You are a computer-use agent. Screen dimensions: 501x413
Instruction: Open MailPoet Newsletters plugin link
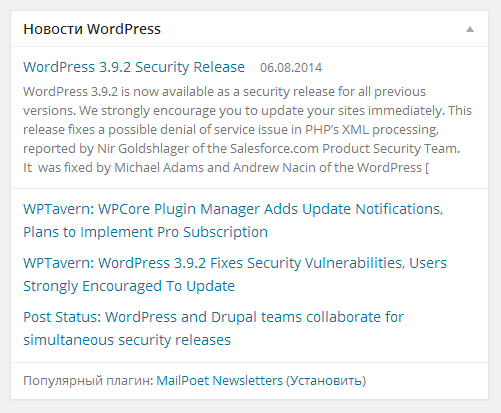pyautogui.click(x=220, y=380)
